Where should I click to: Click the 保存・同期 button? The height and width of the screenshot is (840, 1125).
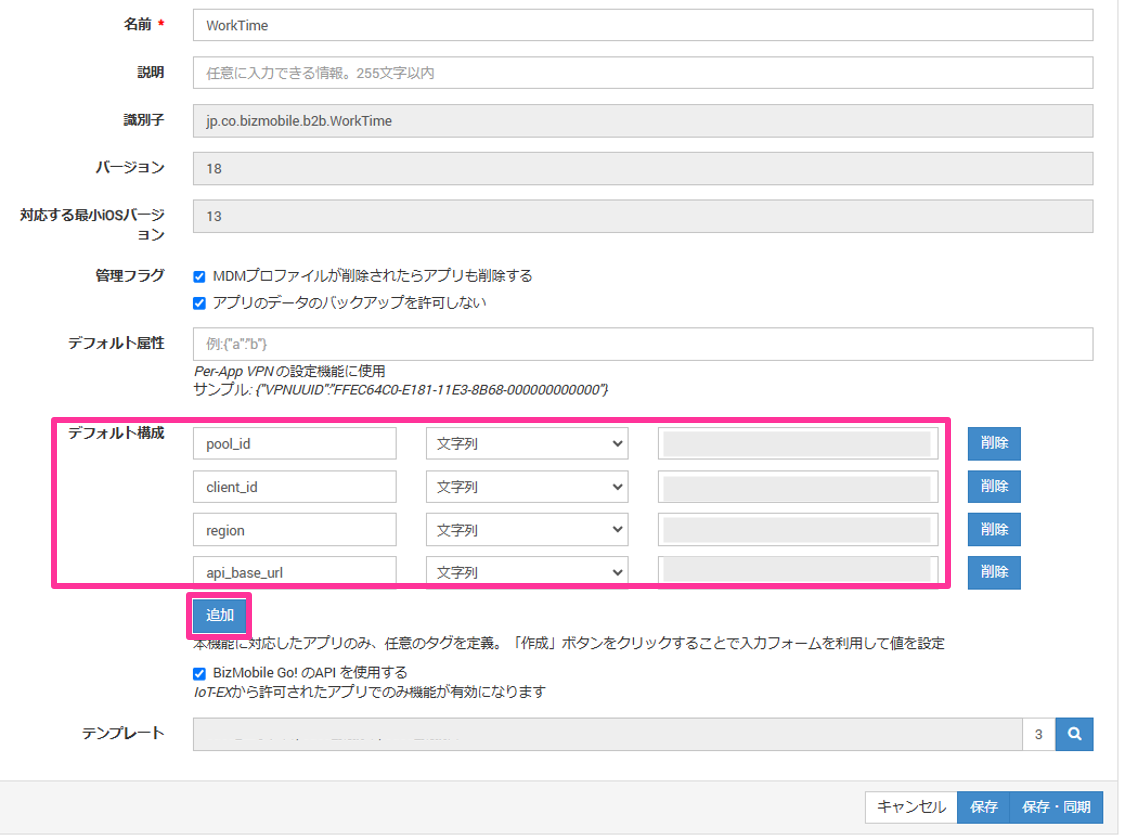[1057, 806]
